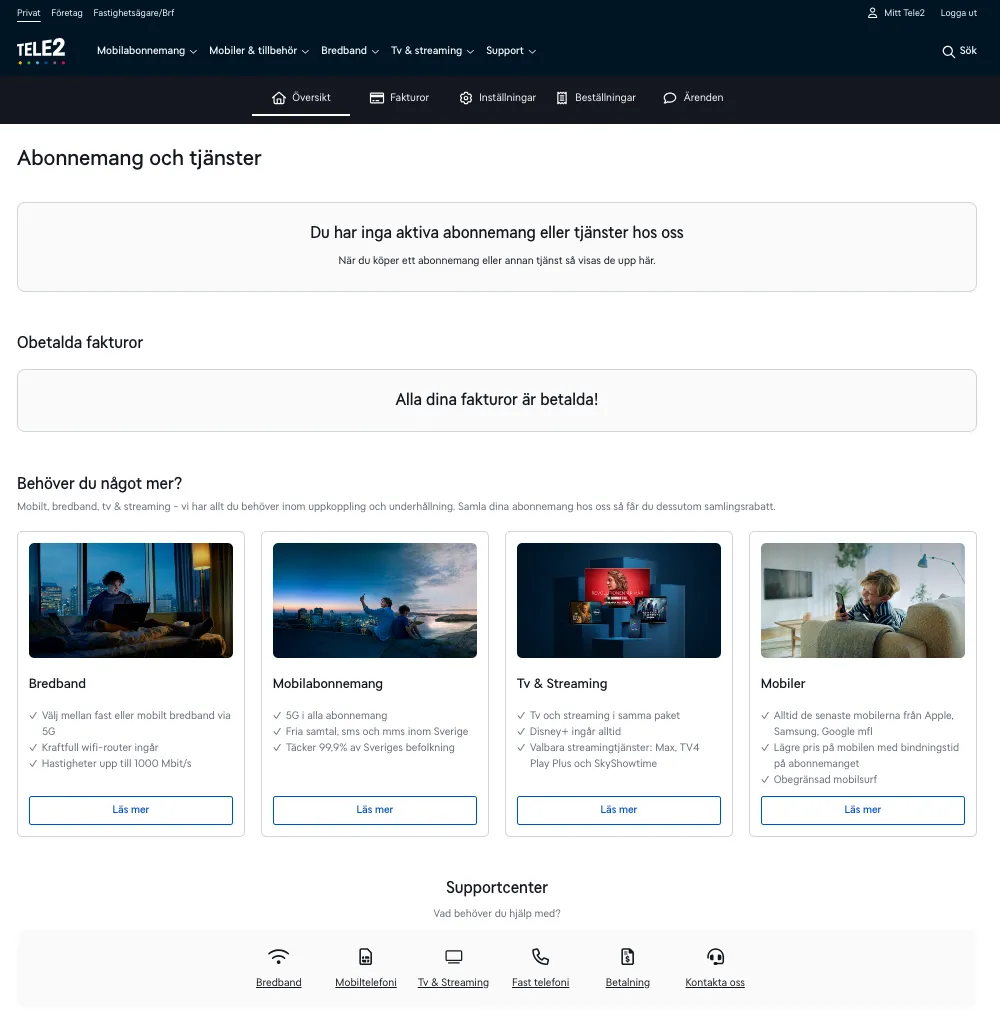The height and width of the screenshot is (1024, 1000).
Task: Click the Fakturor card icon
Action: (x=377, y=98)
